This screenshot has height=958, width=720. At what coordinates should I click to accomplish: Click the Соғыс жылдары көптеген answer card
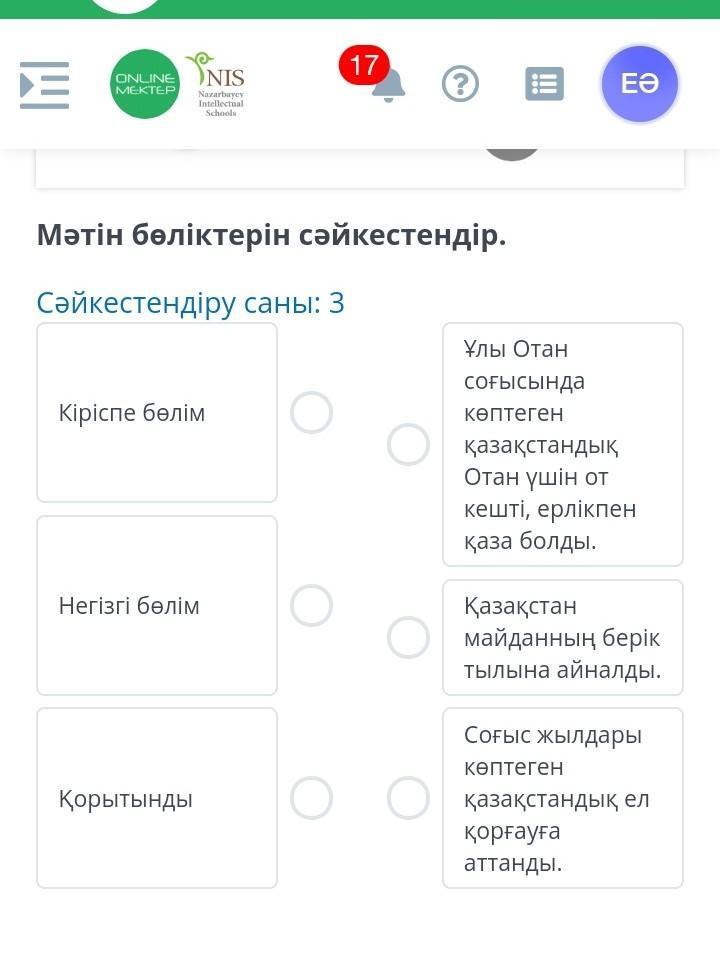click(562, 798)
